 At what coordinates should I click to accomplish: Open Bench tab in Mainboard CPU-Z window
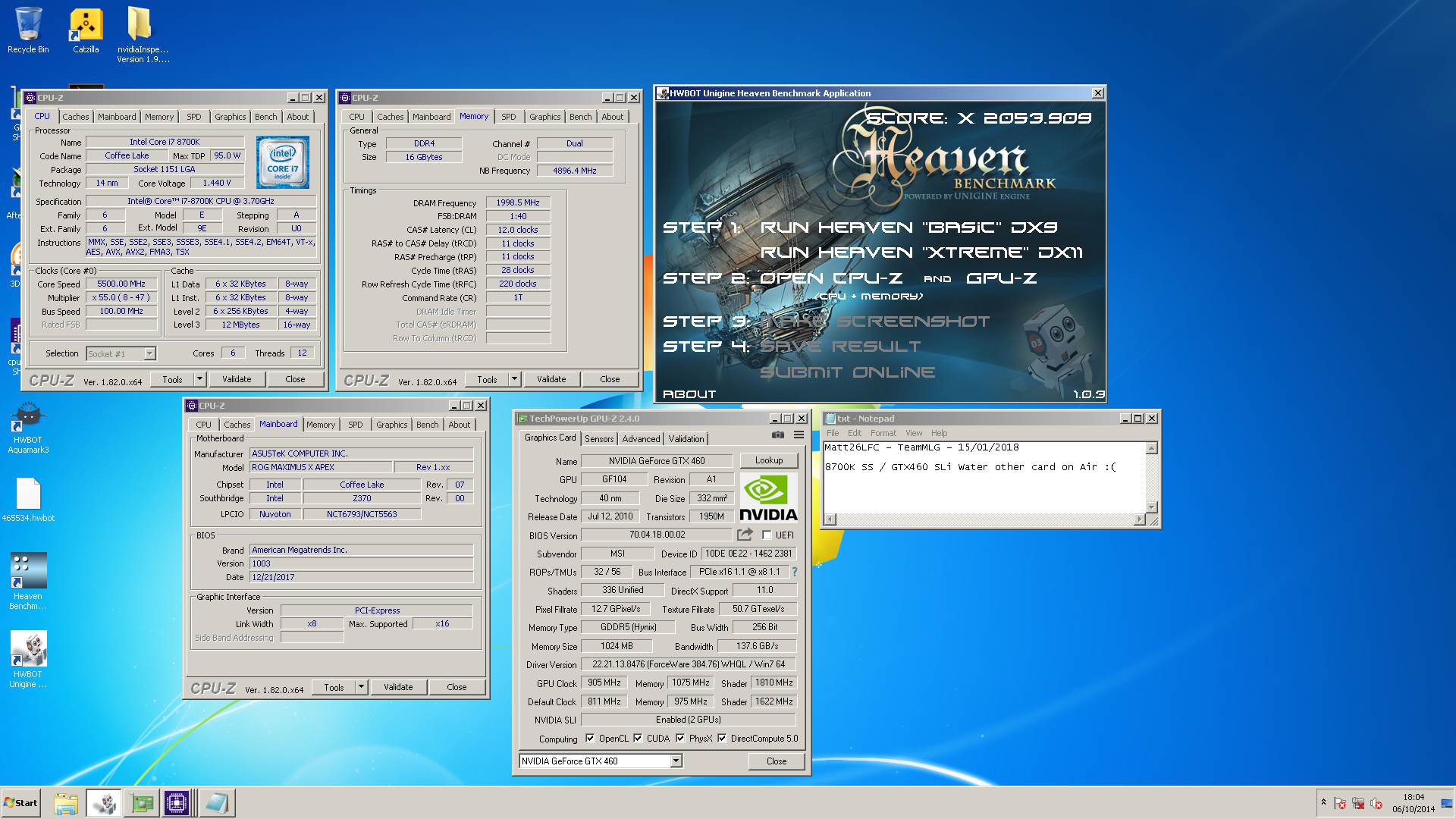tap(428, 425)
